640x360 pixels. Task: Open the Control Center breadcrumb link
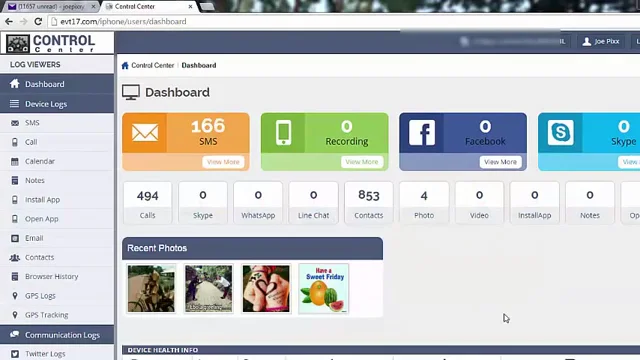tap(153, 65)
